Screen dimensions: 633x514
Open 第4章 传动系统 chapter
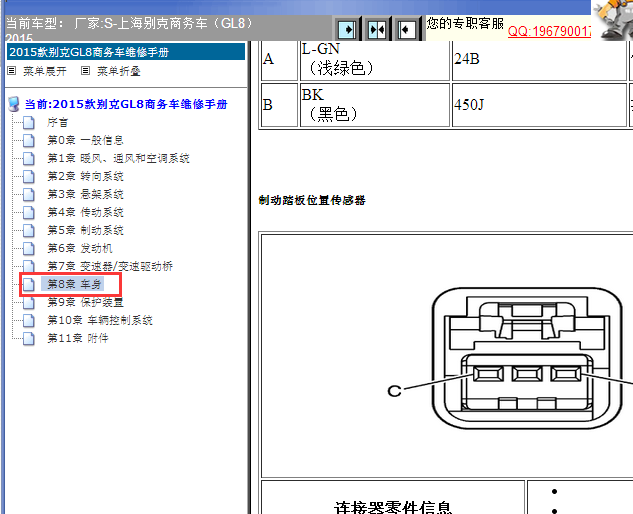click(85, 212)
